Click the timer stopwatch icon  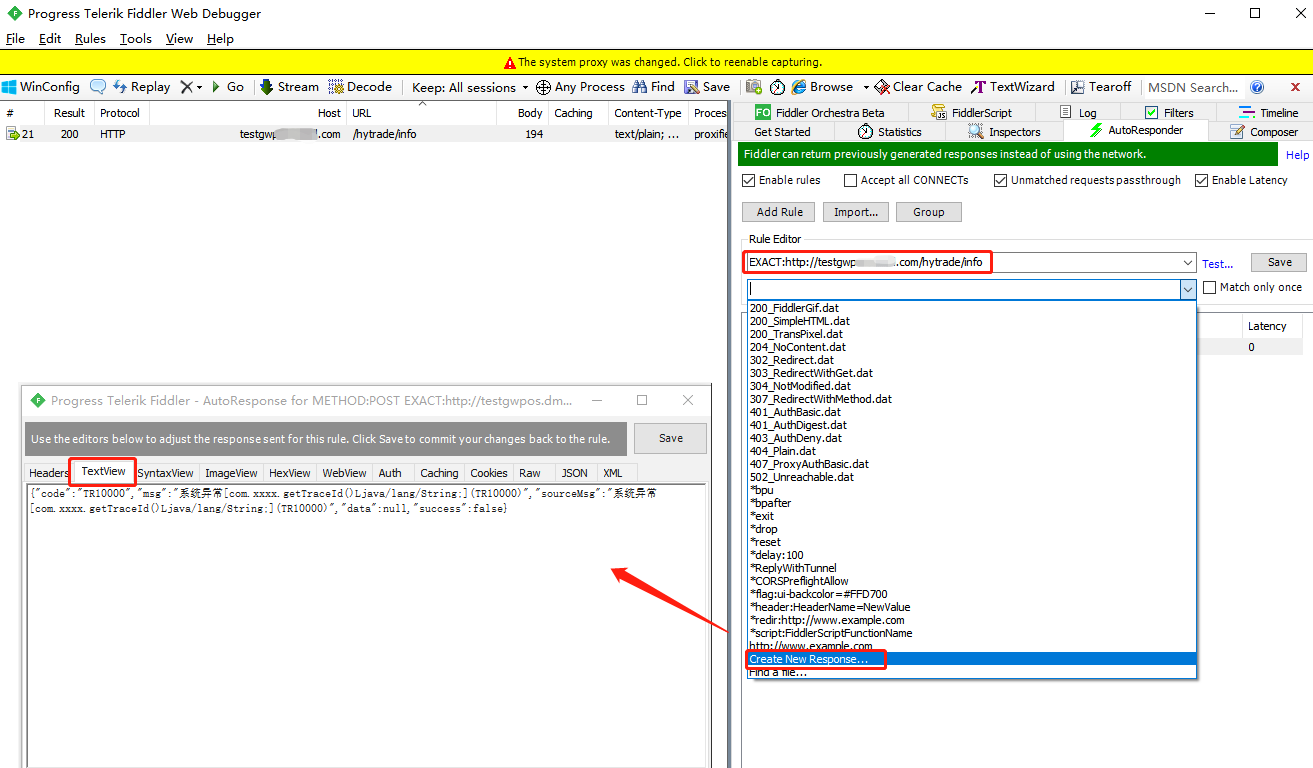pyautogui.click(x=777, y=87)
